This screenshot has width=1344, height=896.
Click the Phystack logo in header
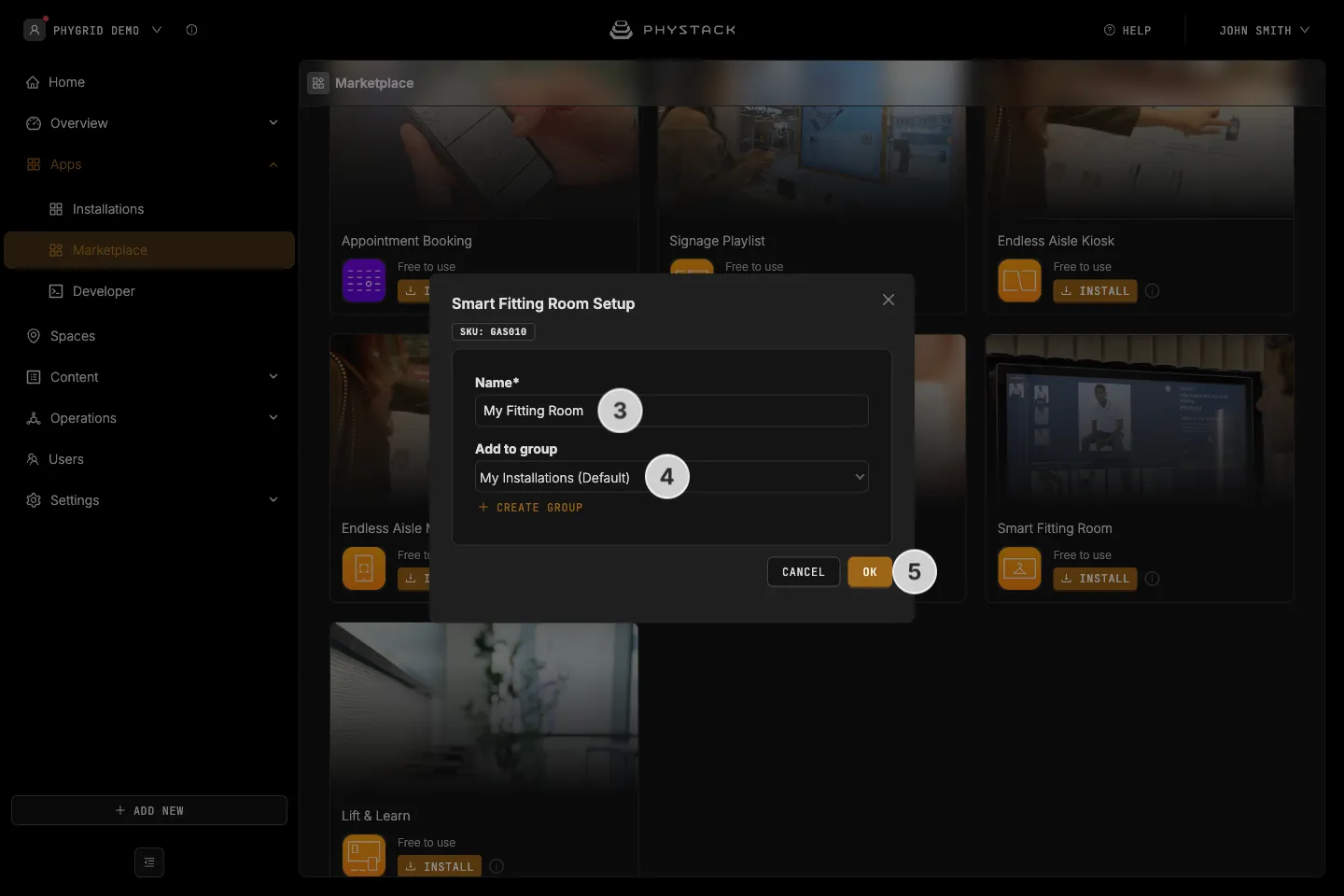click(672, 30)
